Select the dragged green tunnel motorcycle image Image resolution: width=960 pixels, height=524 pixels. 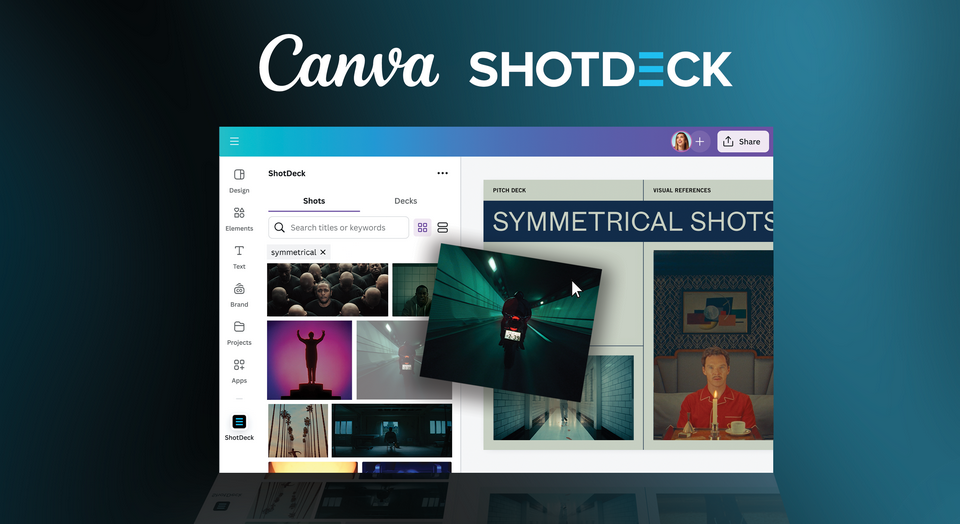[511, 321]
